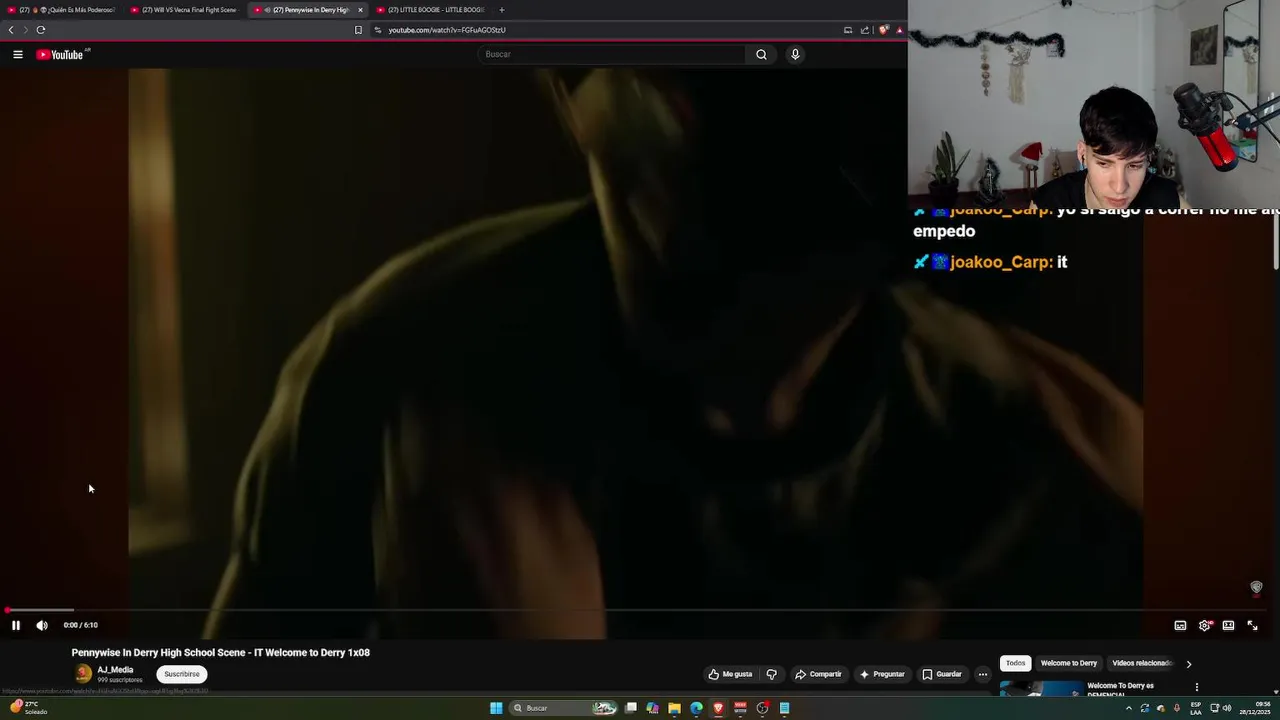Open the taskbar volume speaker icon
This screenshot has height=720, width=1280.
pyautogui.click(x=1227, y=708)
